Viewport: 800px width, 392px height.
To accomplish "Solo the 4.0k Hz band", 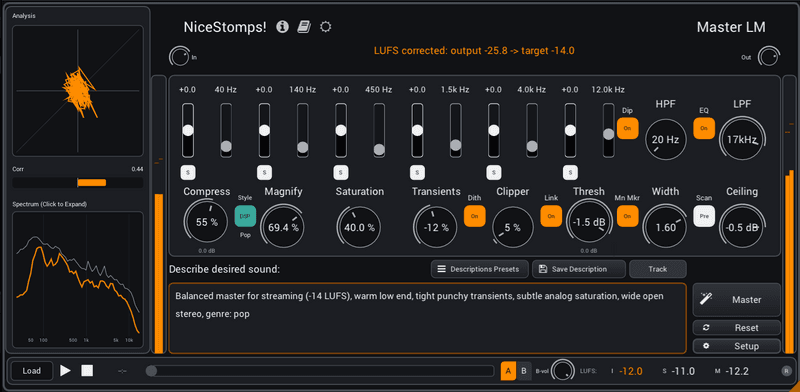I will pyautogui.click(x=494, y=173).
